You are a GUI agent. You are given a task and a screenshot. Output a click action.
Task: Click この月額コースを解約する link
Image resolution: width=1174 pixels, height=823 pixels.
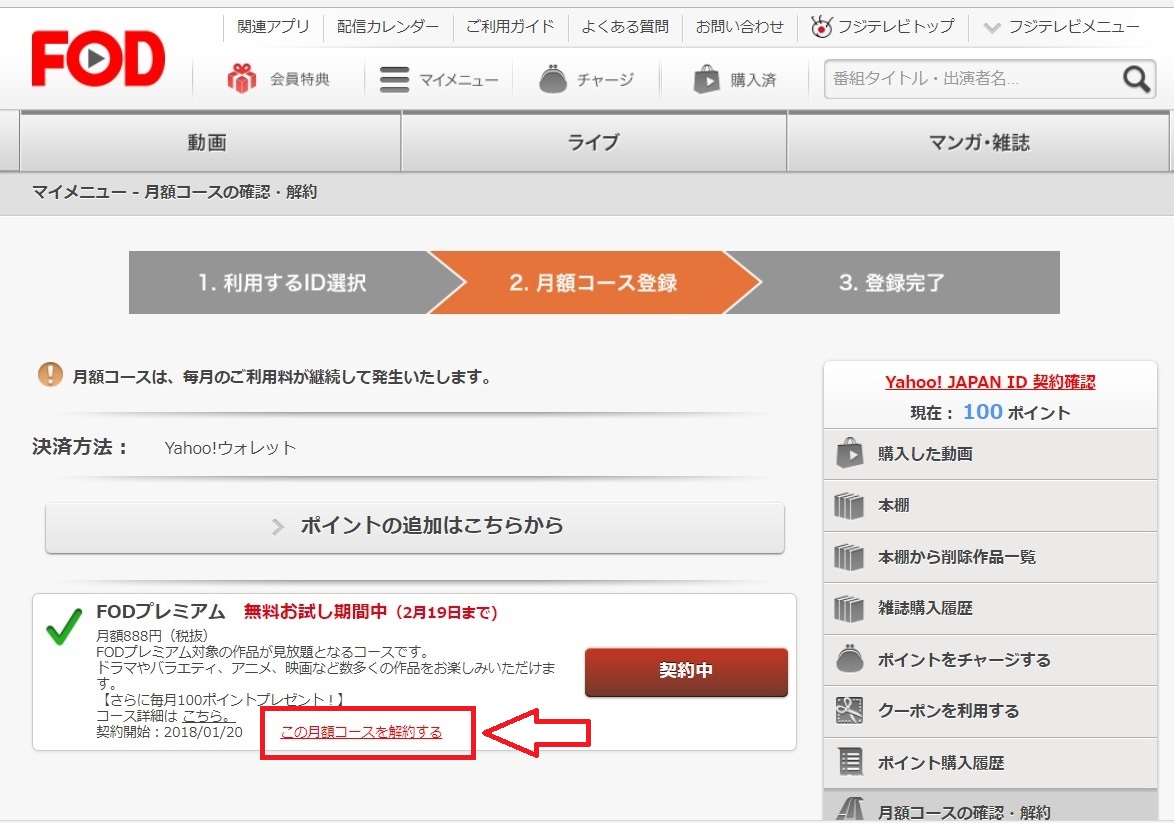pyautogui.click(x=361, y=732)
